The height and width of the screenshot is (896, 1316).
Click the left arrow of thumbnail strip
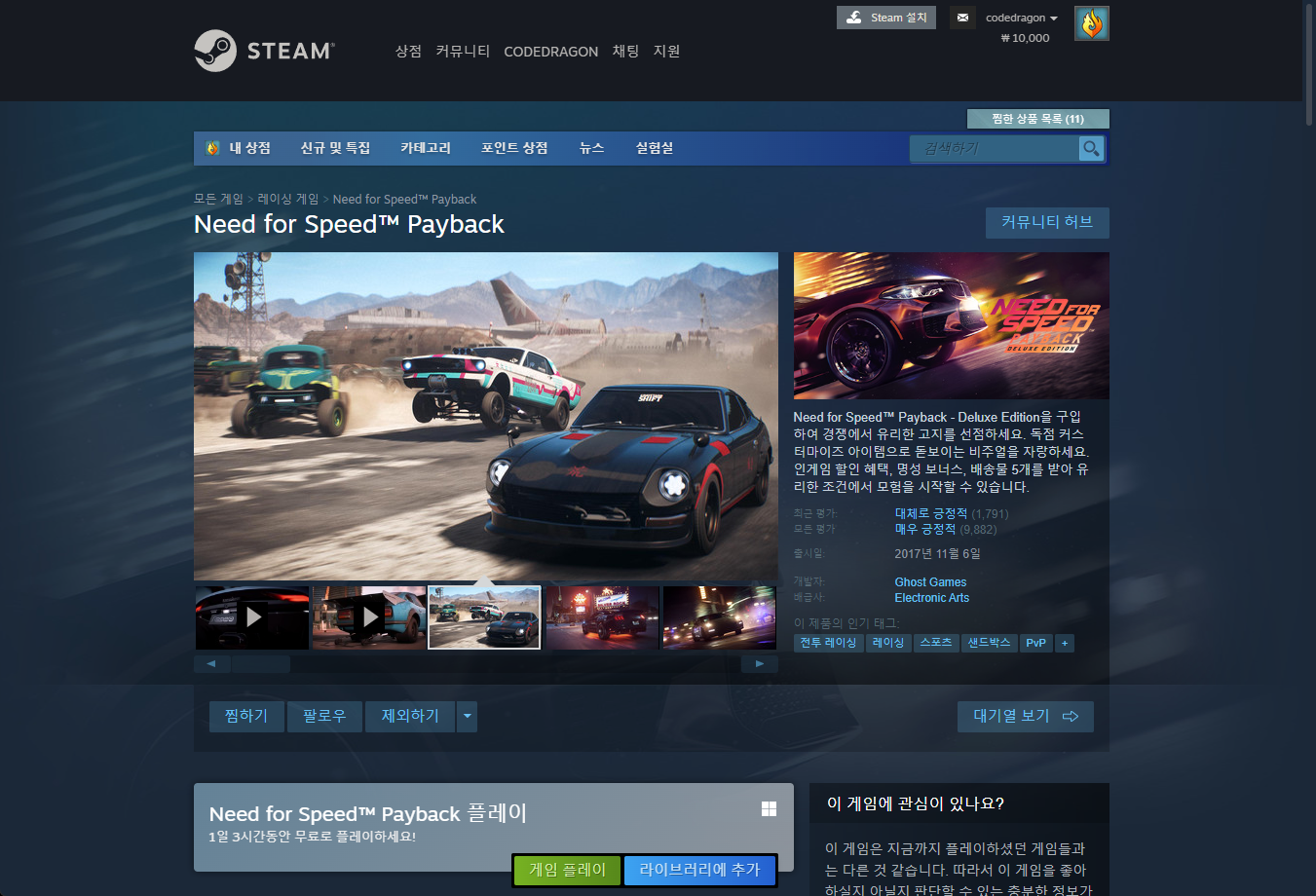pos(212,664)
